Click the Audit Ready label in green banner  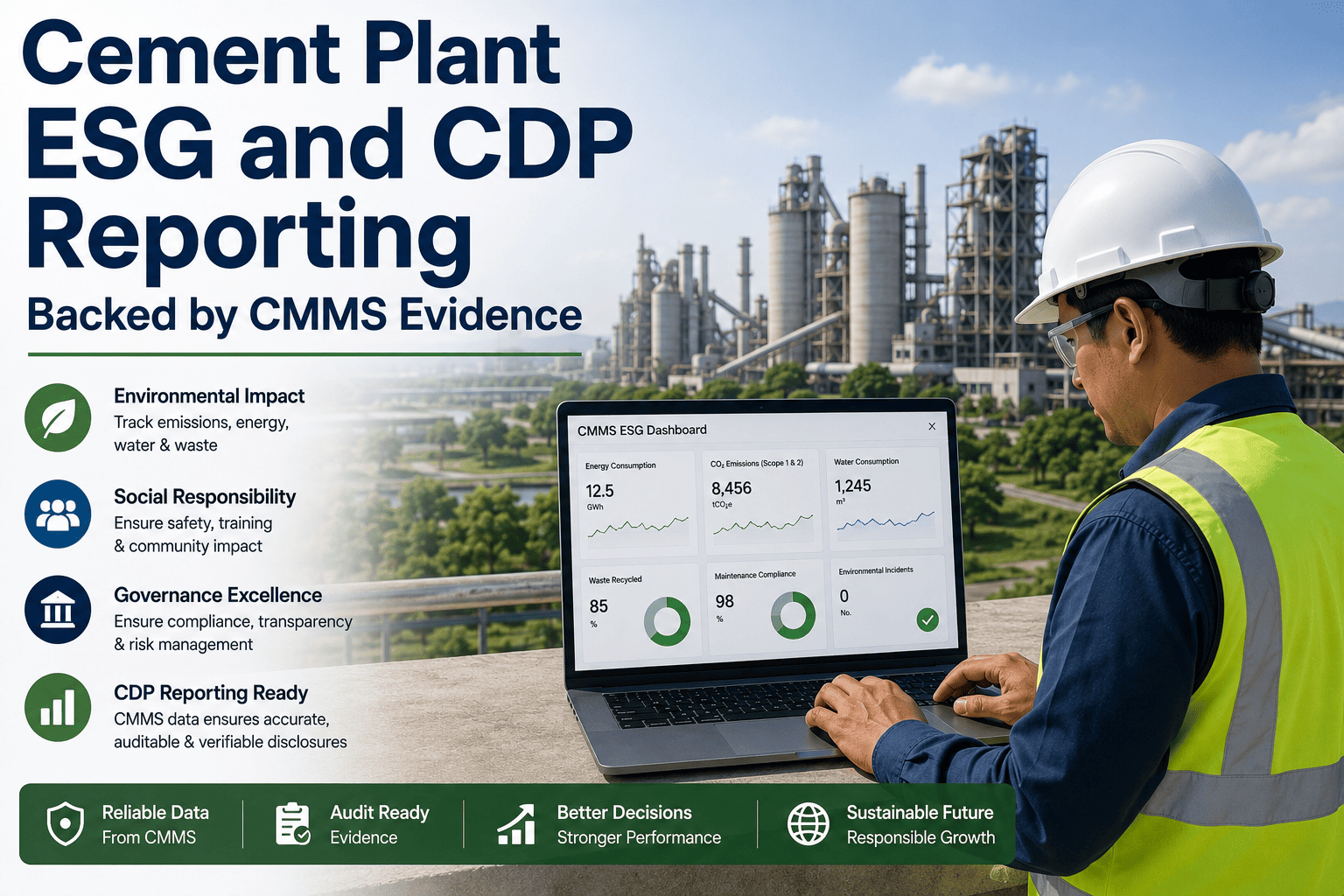pos(380,813)
